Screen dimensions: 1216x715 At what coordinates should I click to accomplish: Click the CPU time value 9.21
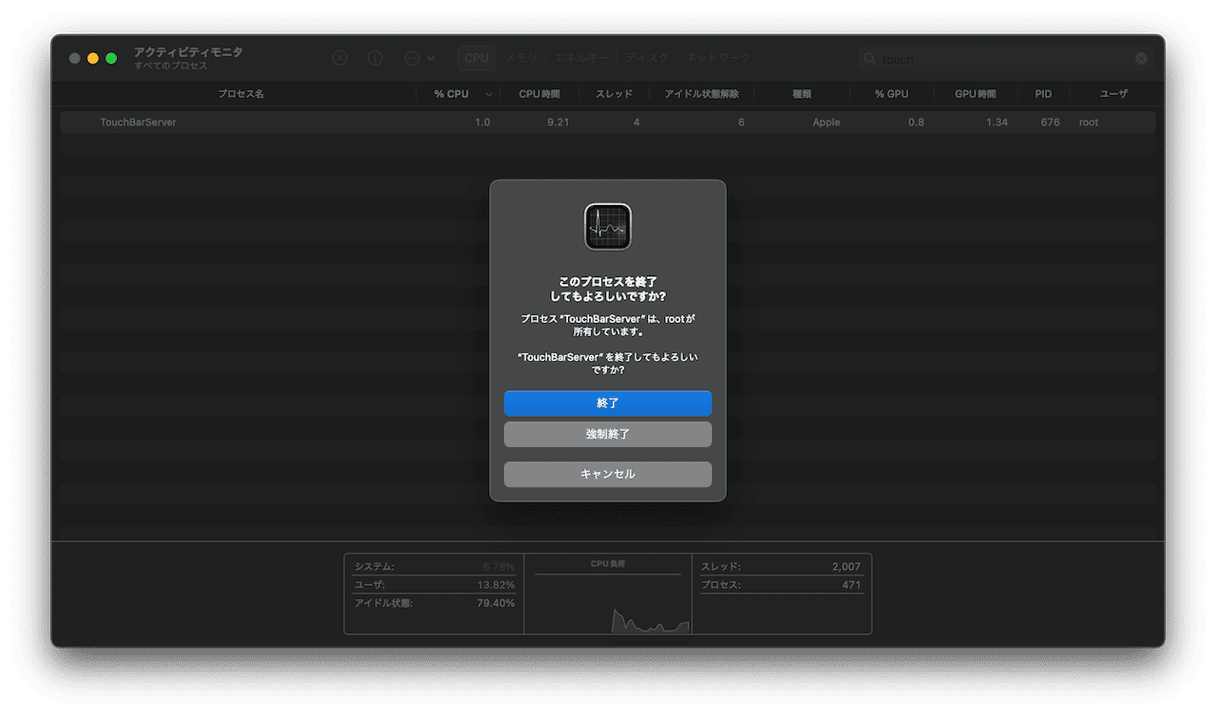point(558,122)
